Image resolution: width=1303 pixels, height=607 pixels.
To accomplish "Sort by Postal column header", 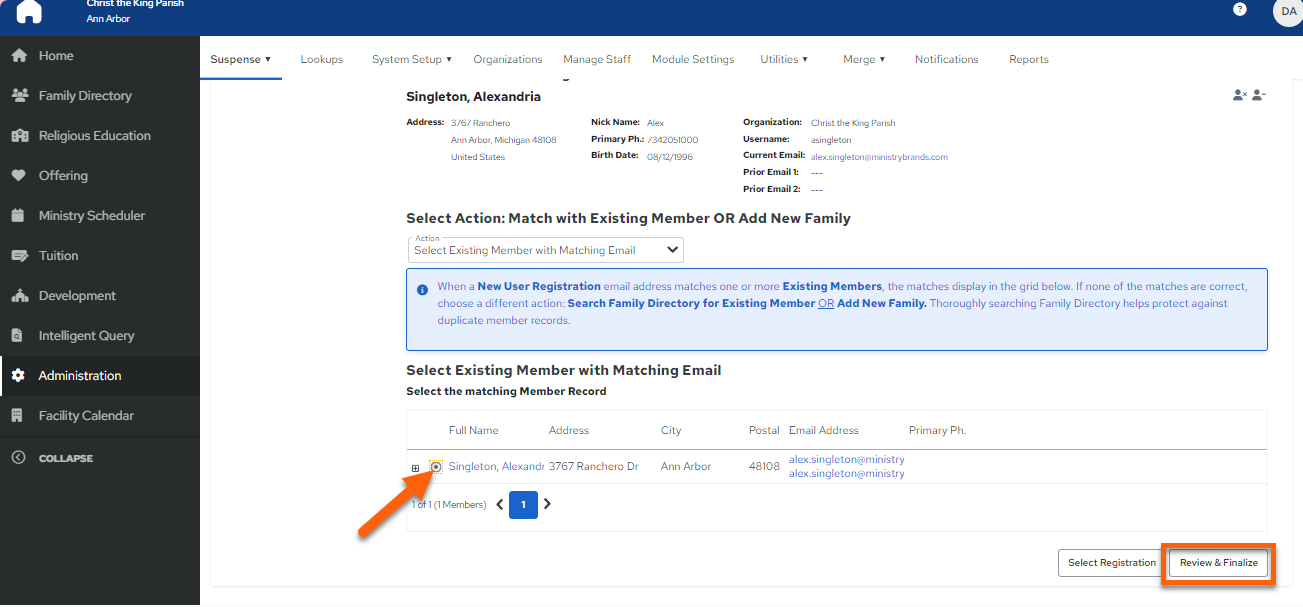I will [764, 431].
